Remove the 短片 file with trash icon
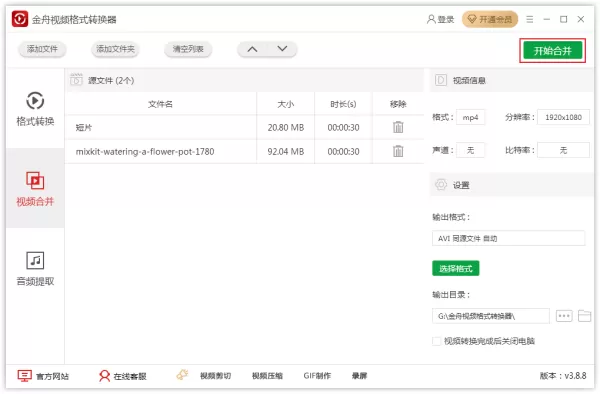 (x=398, y=127)
